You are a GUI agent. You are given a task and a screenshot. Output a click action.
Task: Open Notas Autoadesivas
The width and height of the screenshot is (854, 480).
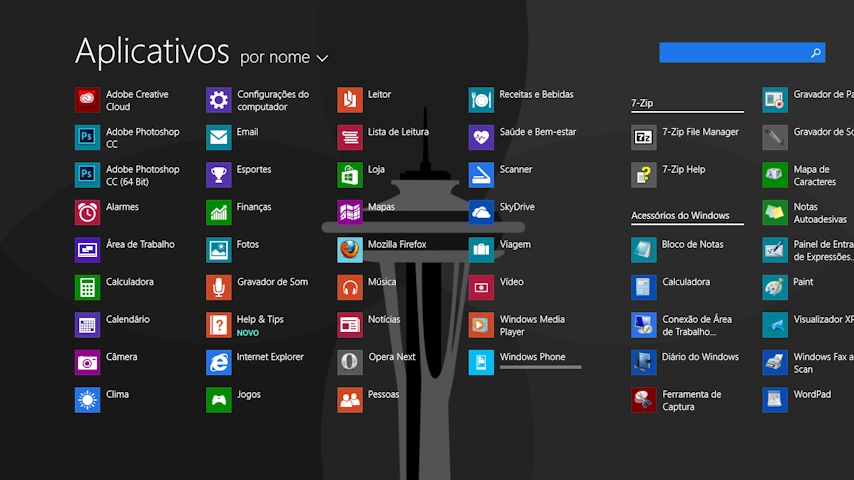[x=775, y=212]
